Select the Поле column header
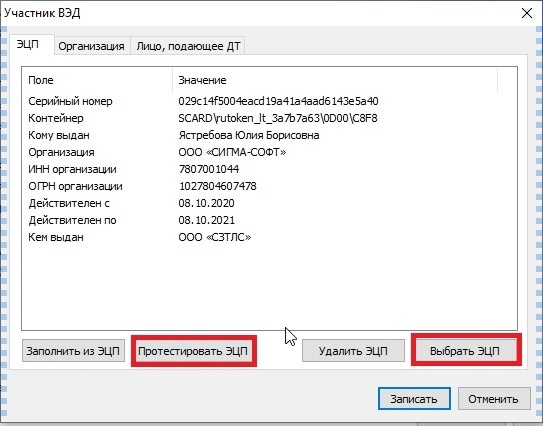 click(x=97, y=80)
